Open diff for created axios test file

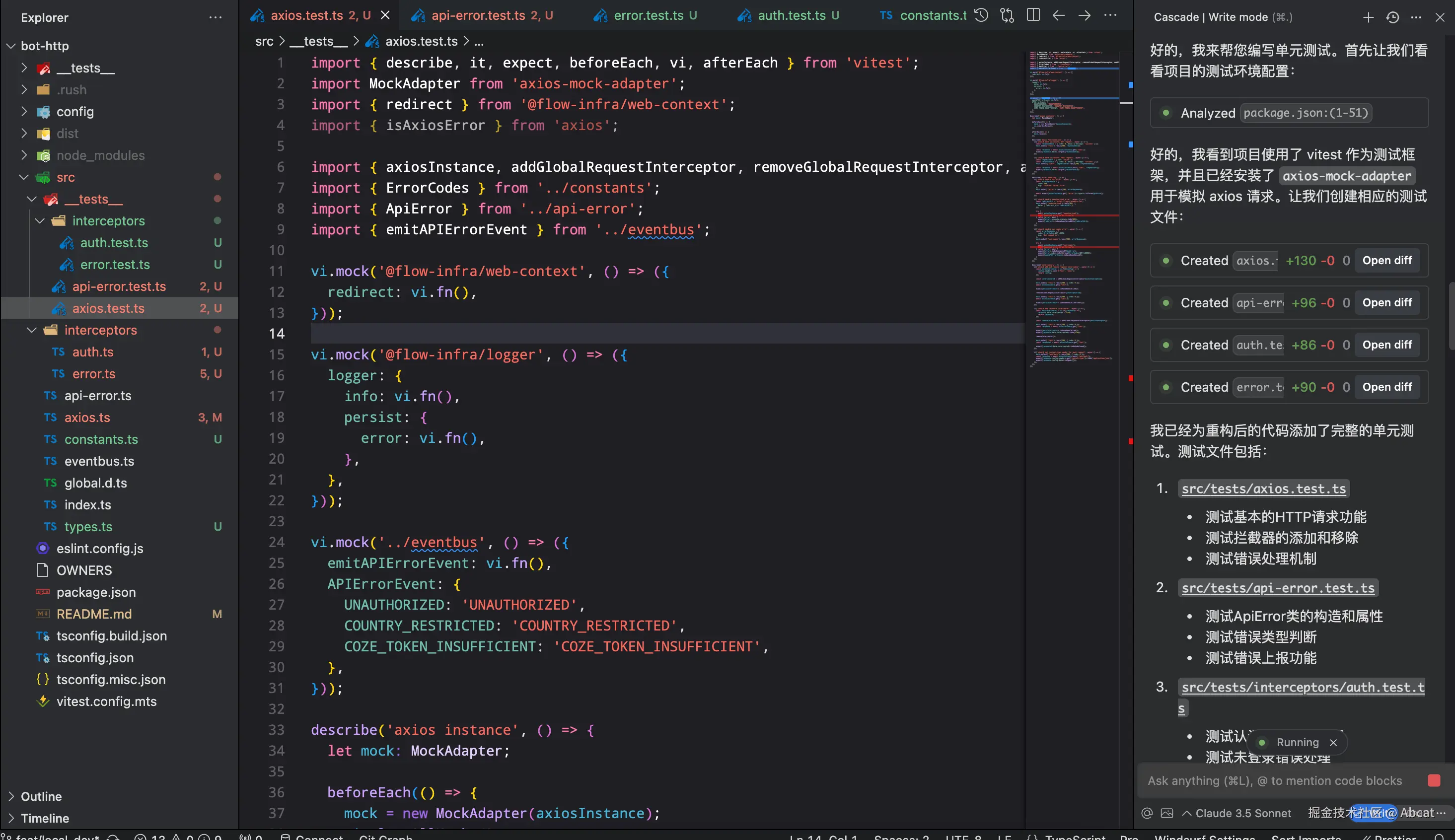[1386, 260]
